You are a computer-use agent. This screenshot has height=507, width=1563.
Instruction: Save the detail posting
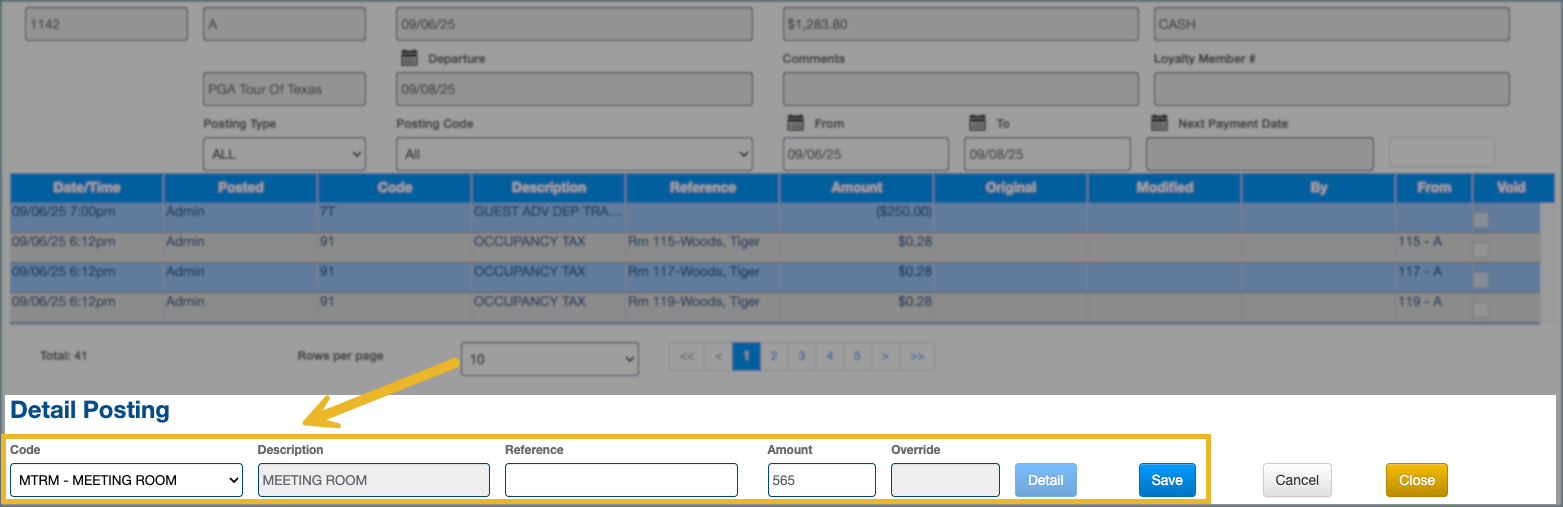pos(1167,480)
